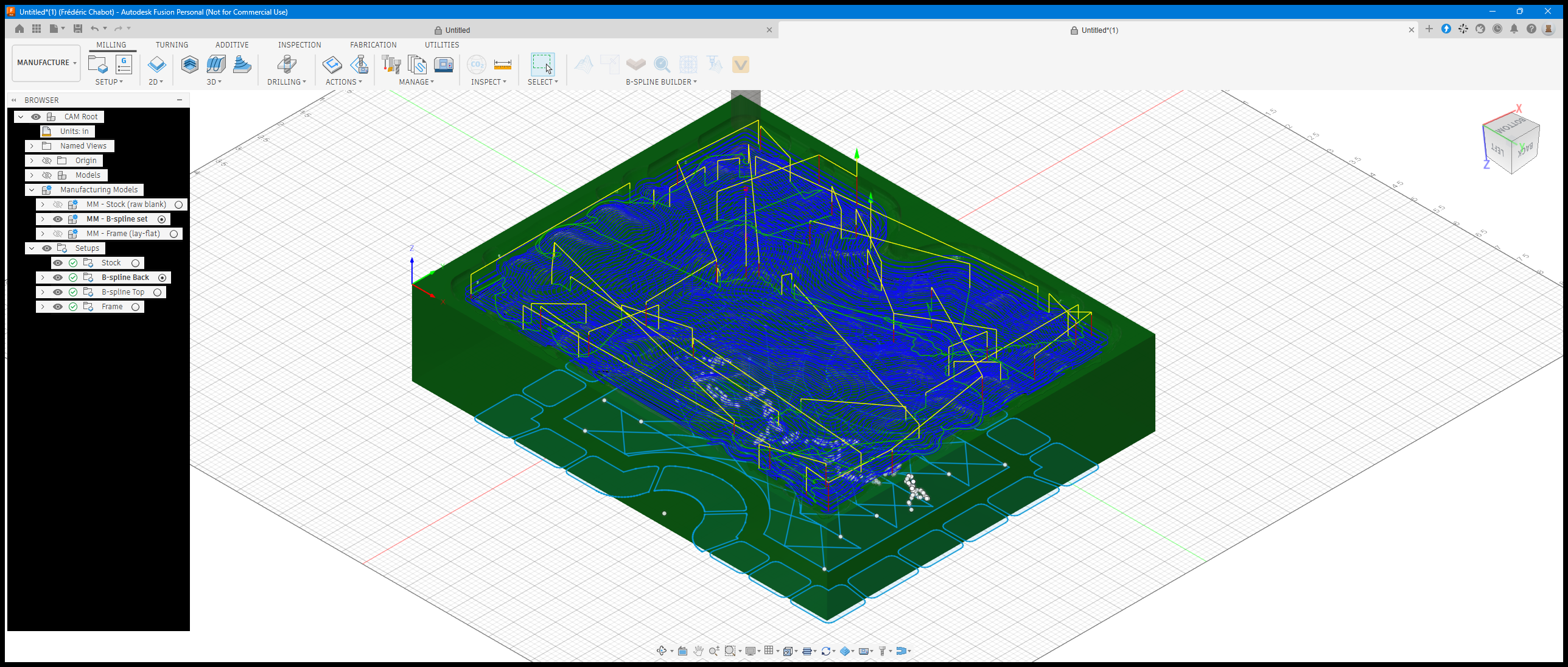Hide the MM - B-spline set model
Screen dimensions: 1568x667
click(x=58, y=219)
